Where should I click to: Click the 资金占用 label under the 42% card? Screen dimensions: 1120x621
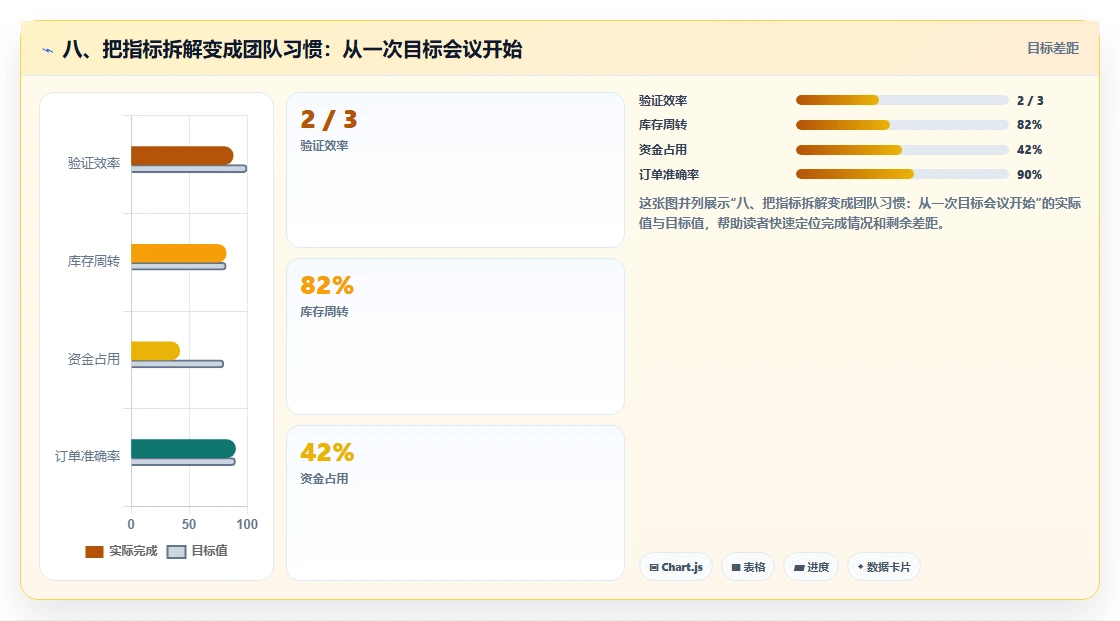point(324,479)
